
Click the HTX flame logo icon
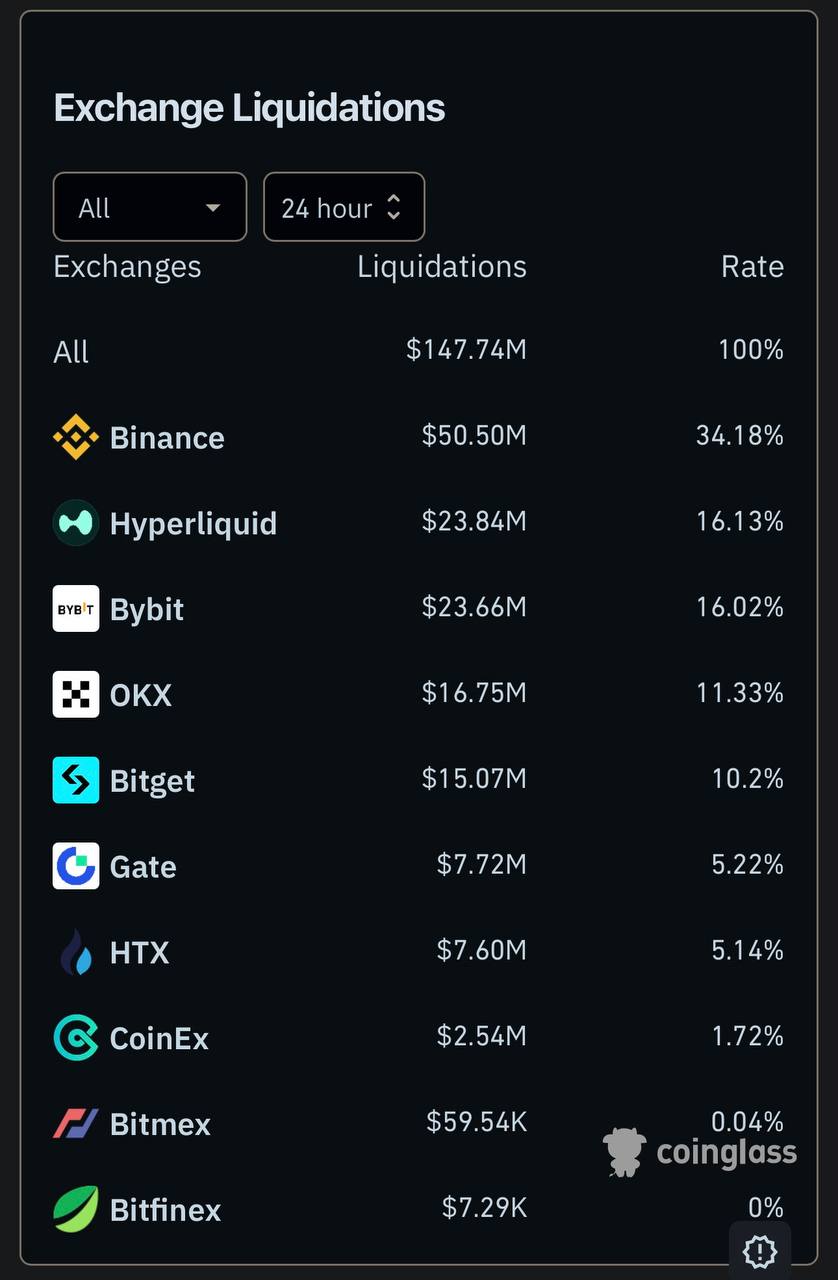[76, 952]
